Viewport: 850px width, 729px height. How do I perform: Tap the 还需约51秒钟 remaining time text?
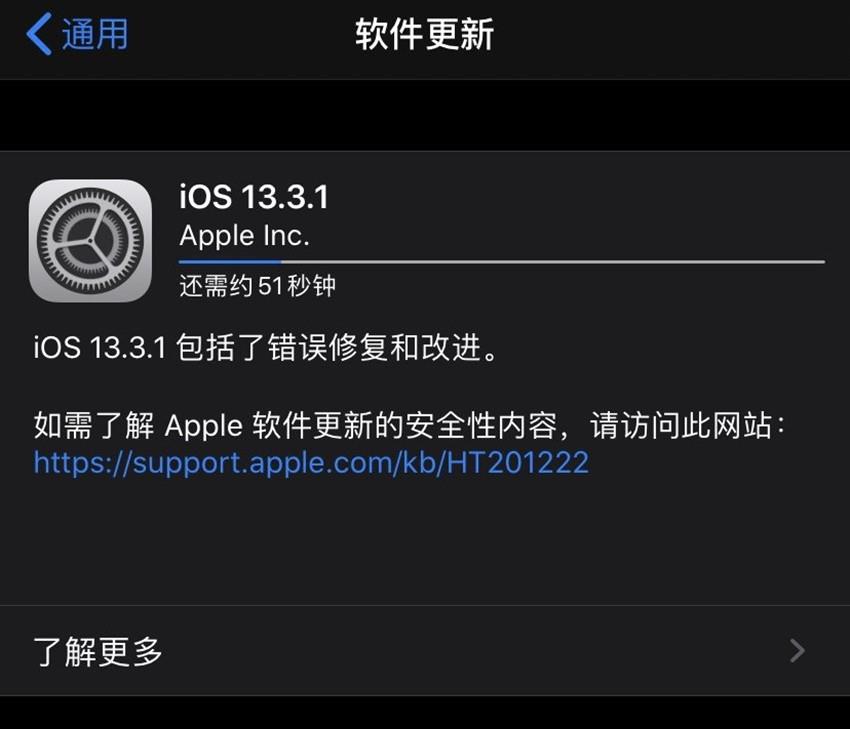pos(257,286)
